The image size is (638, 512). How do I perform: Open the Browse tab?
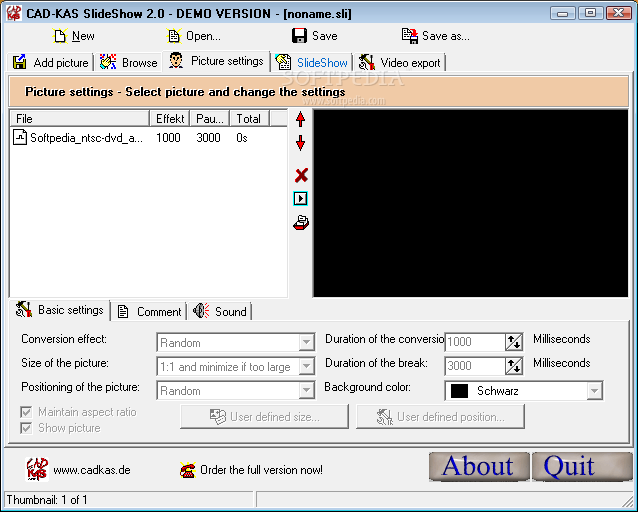(x=128, y=63)
